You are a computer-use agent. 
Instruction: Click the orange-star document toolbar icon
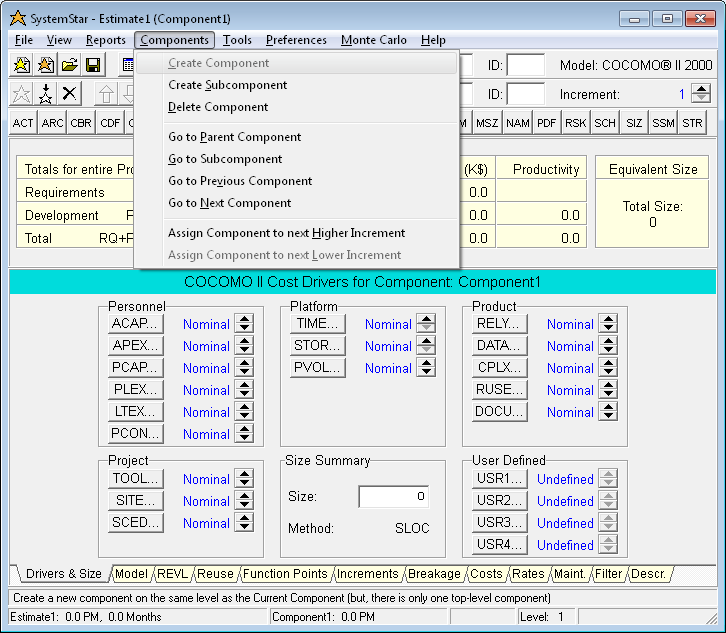[45, 65]
